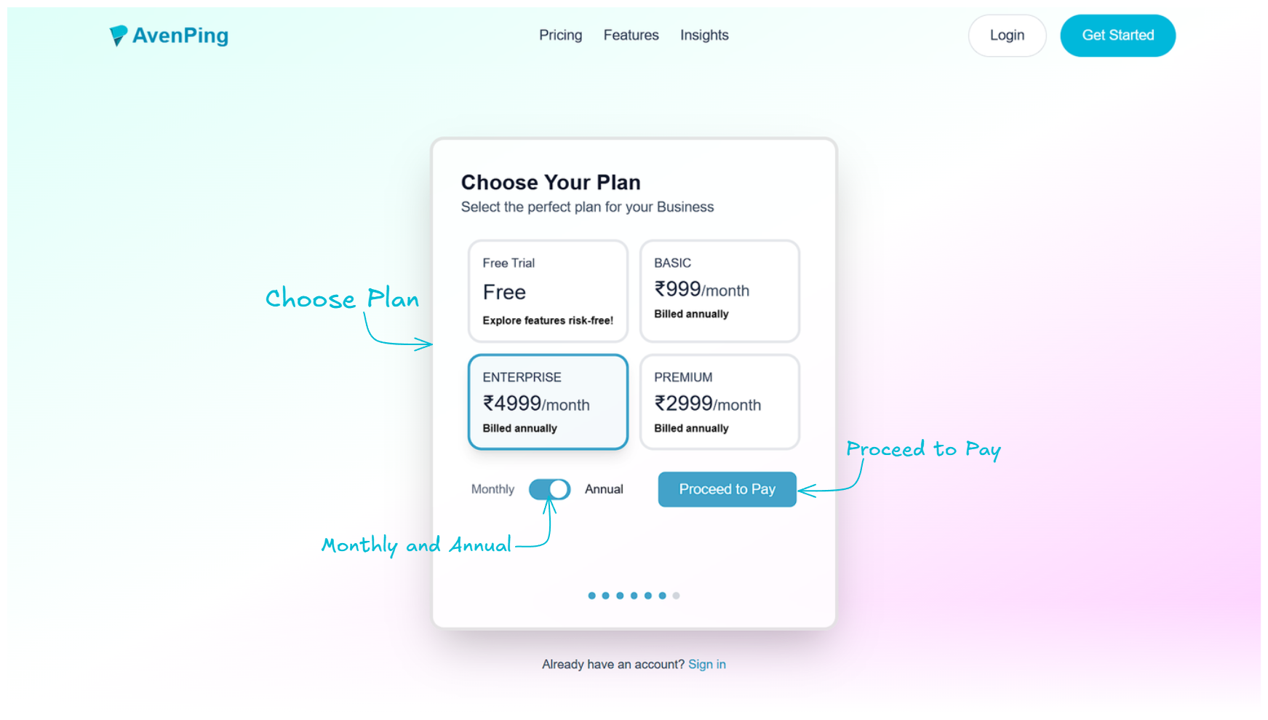Click the Login button

(1007, 35)
